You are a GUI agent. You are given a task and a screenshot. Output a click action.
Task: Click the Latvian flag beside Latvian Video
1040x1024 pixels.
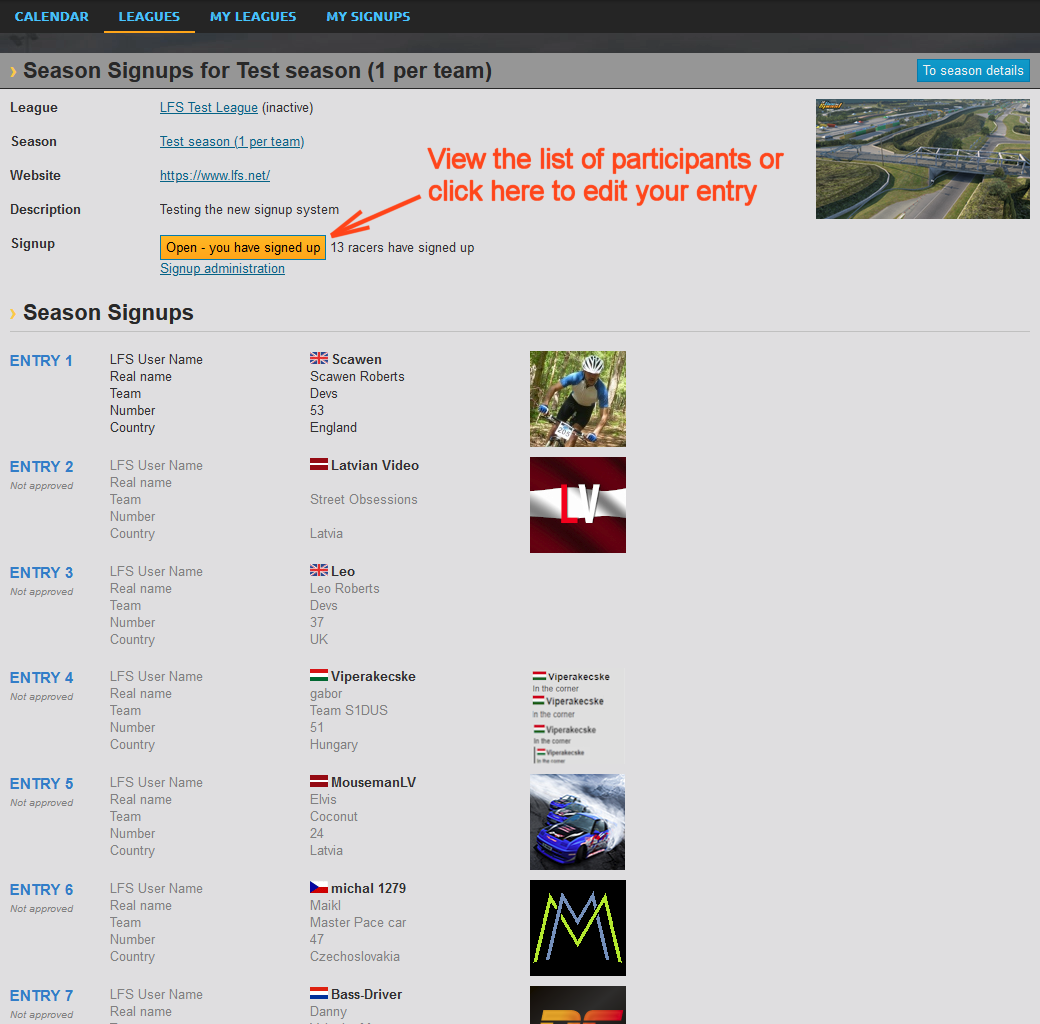(x=319, y=464)
